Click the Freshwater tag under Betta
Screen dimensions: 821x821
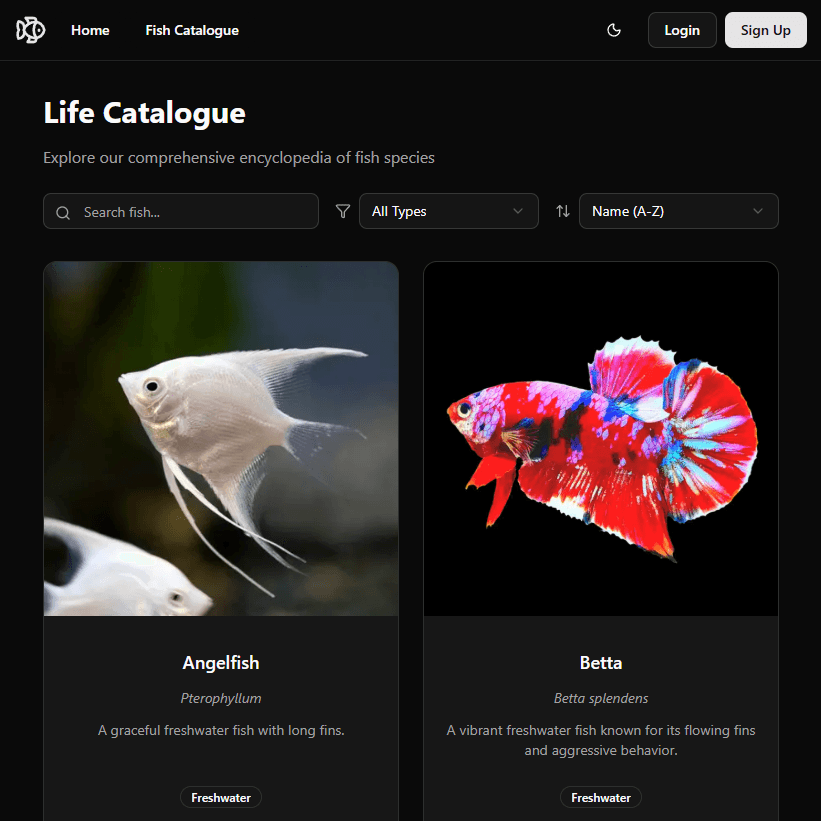click(x=601, y=797)
